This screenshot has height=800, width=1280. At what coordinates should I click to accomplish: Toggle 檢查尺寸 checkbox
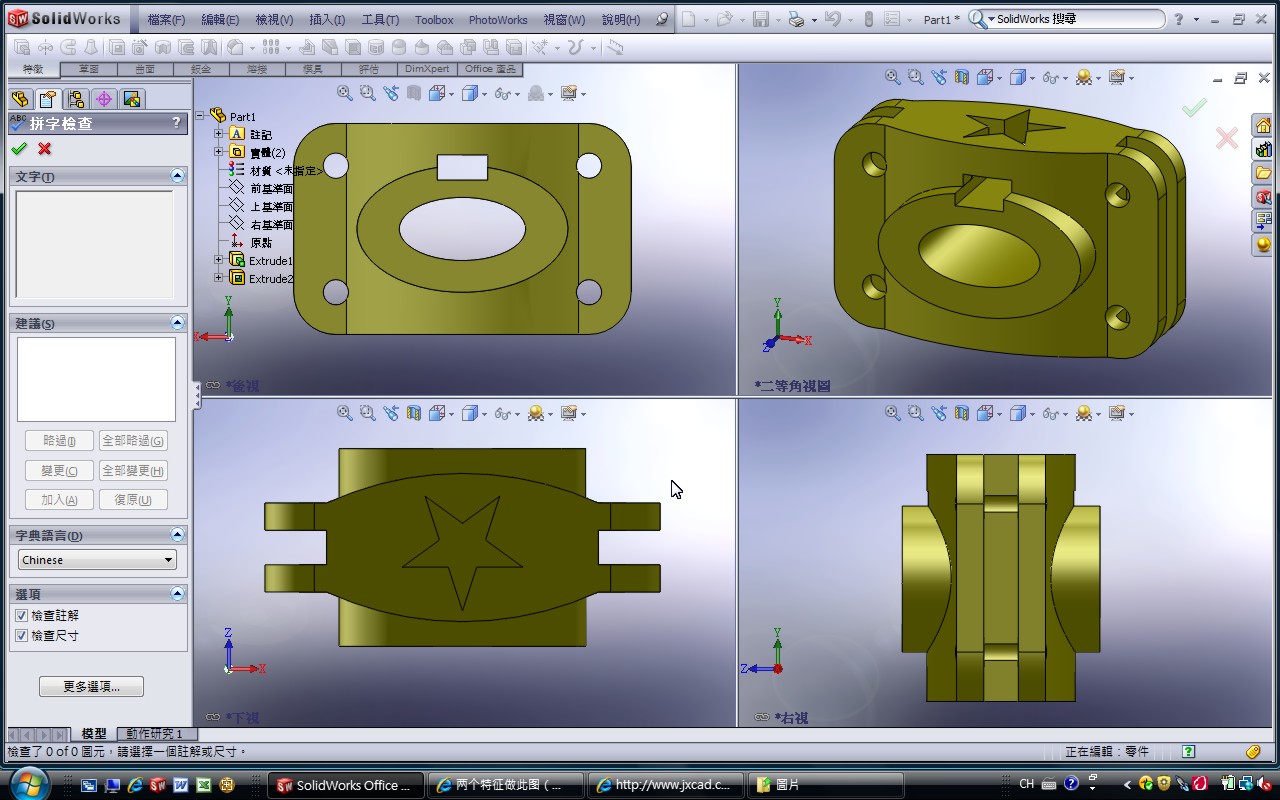[x=22, y=636]
